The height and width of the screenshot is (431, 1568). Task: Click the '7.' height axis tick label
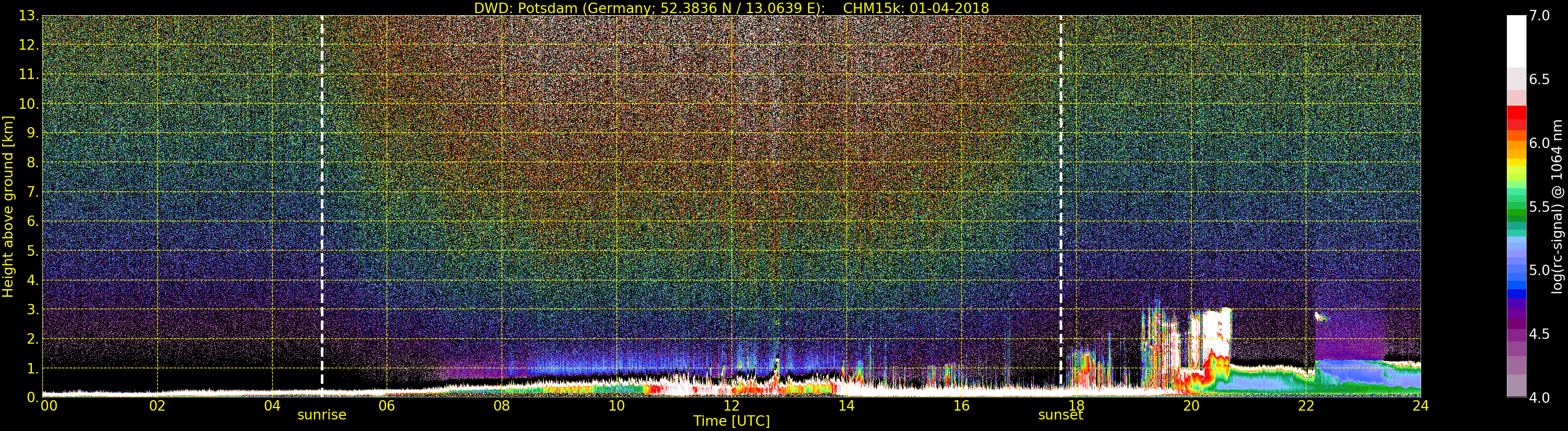tap(33, 192)
